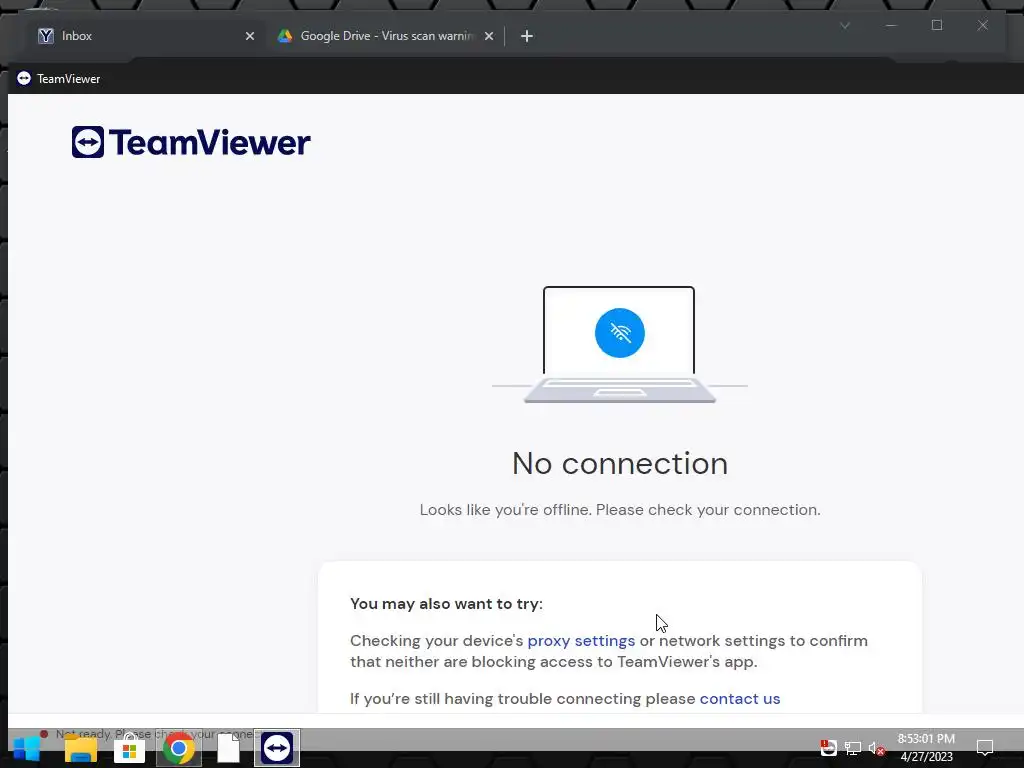This screenshot has width=1024, height=768.
Task: Open Google Chrome from the taskbar
Action: pyautogui.click(x=178, y=748)
